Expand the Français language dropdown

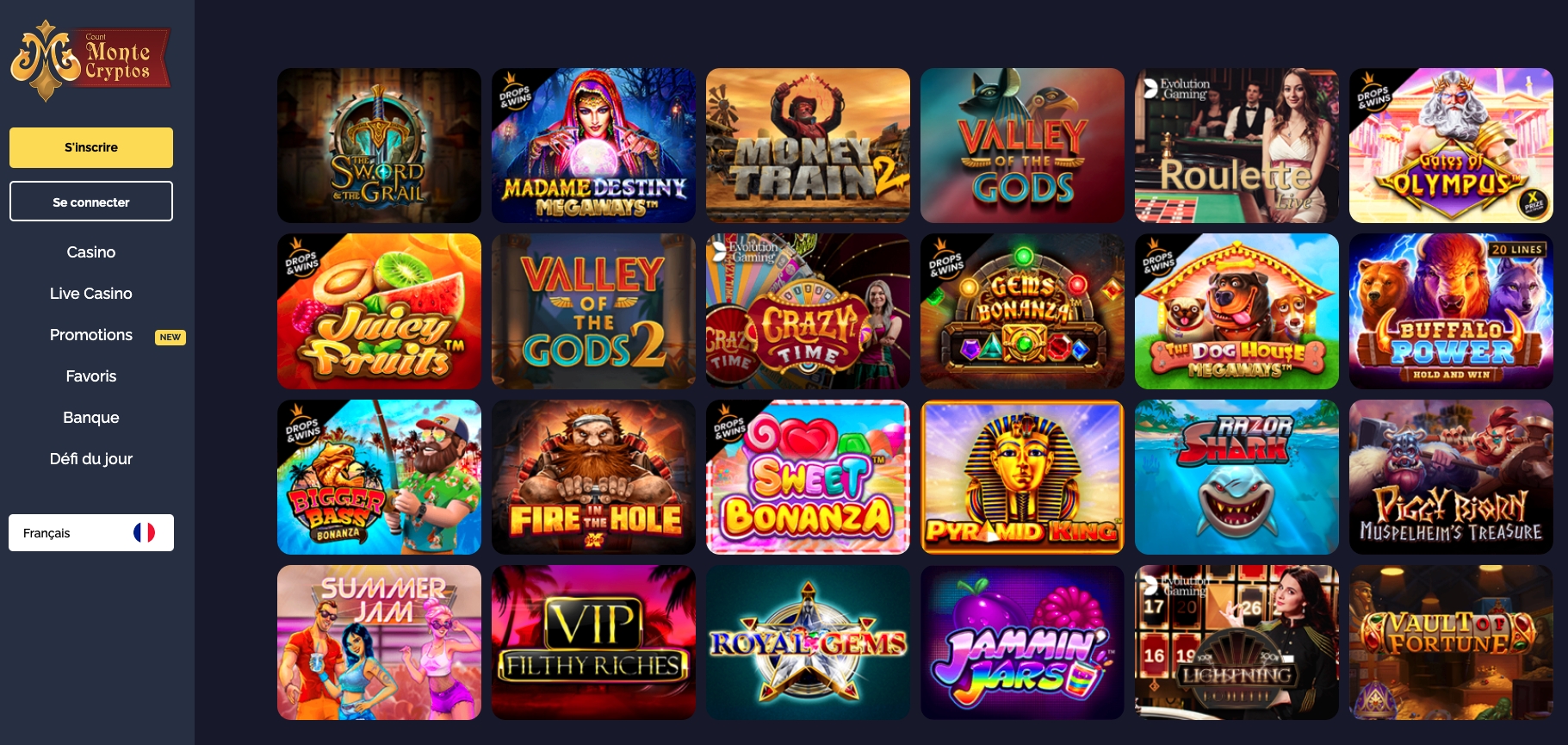pos(91,532)
